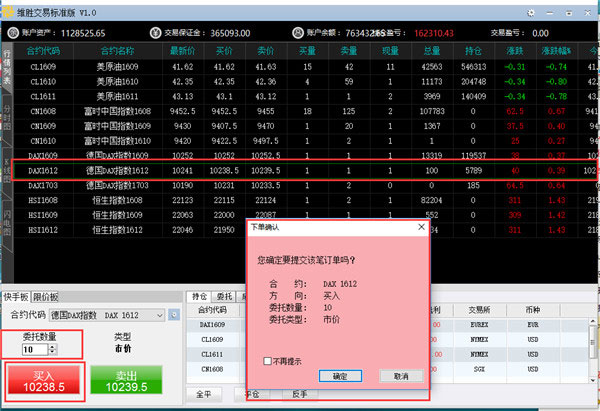Sort by 合约代码 column in the quotes list

point(43,51)
